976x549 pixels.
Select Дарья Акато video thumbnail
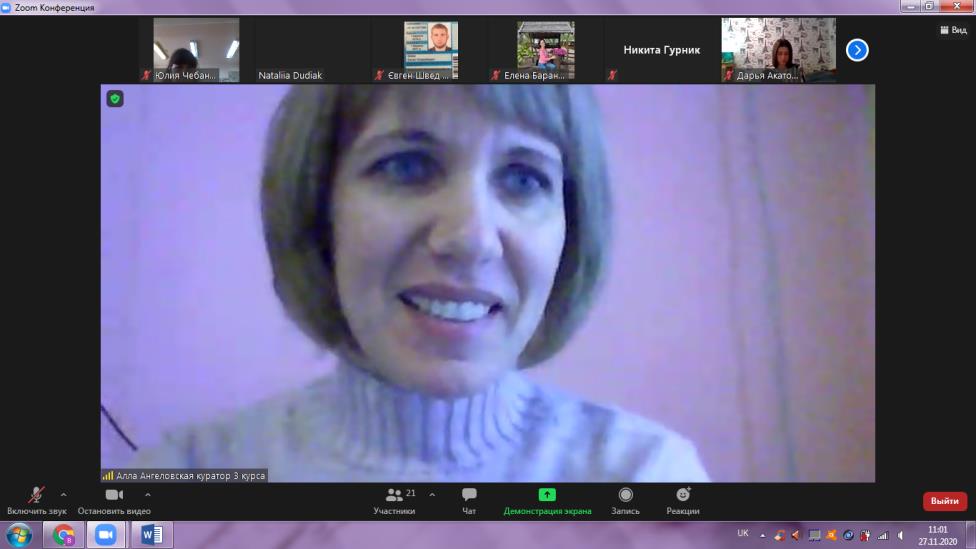pyautogui.click(x=779, y=50)
